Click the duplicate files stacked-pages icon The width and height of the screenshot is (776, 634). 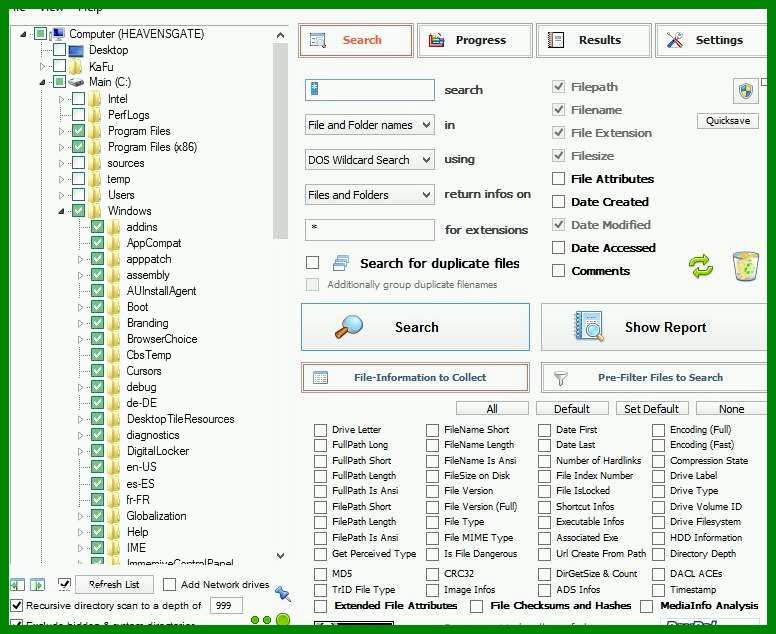(341, 263)
